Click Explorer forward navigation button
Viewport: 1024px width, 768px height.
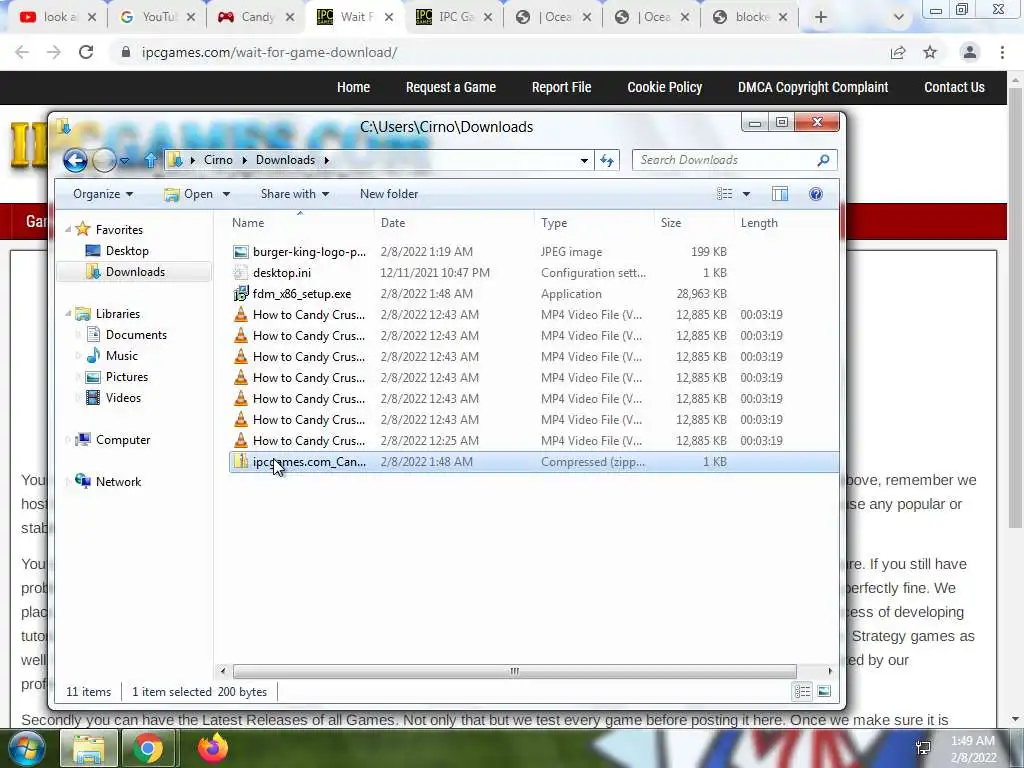(x=104, y=160)
